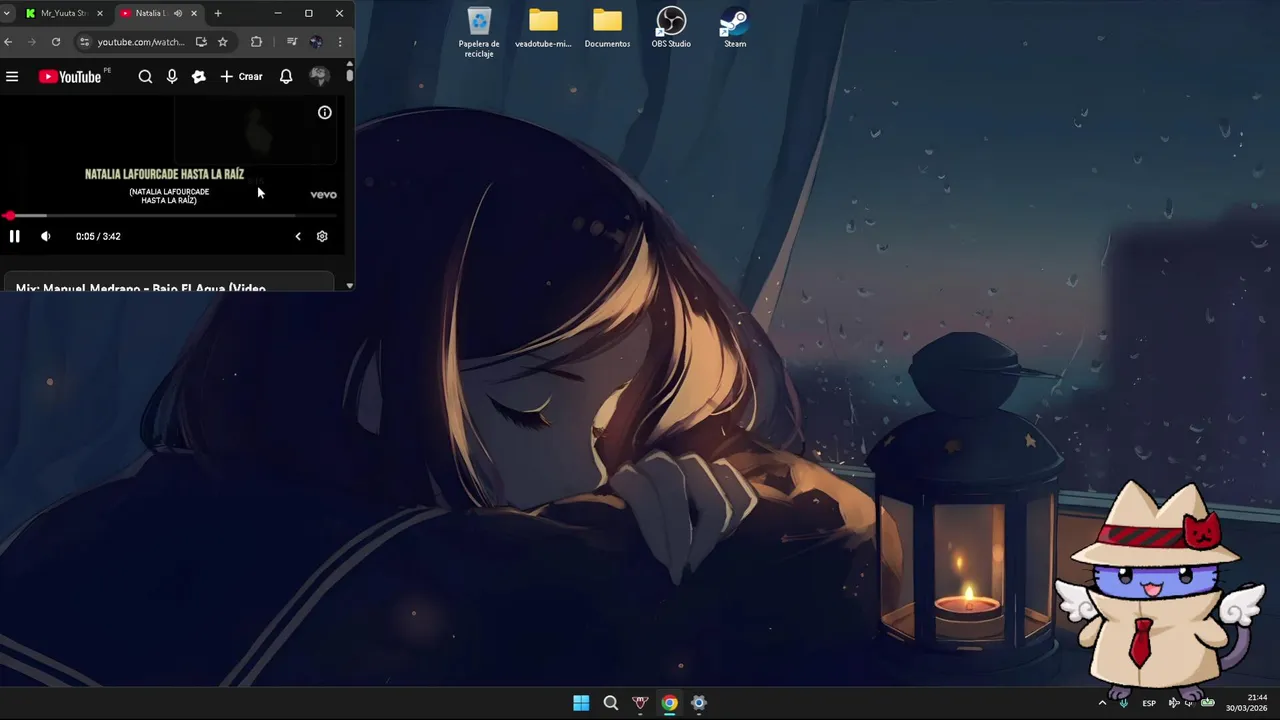
Task: Click the vevo logo on the video
Action: coord(323,195)
